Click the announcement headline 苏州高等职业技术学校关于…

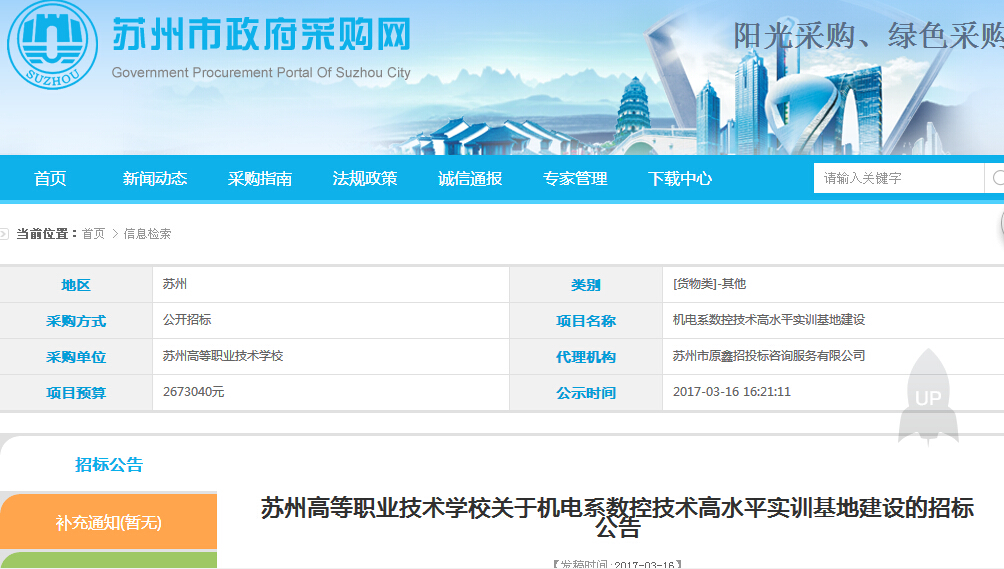pos(617,517)
